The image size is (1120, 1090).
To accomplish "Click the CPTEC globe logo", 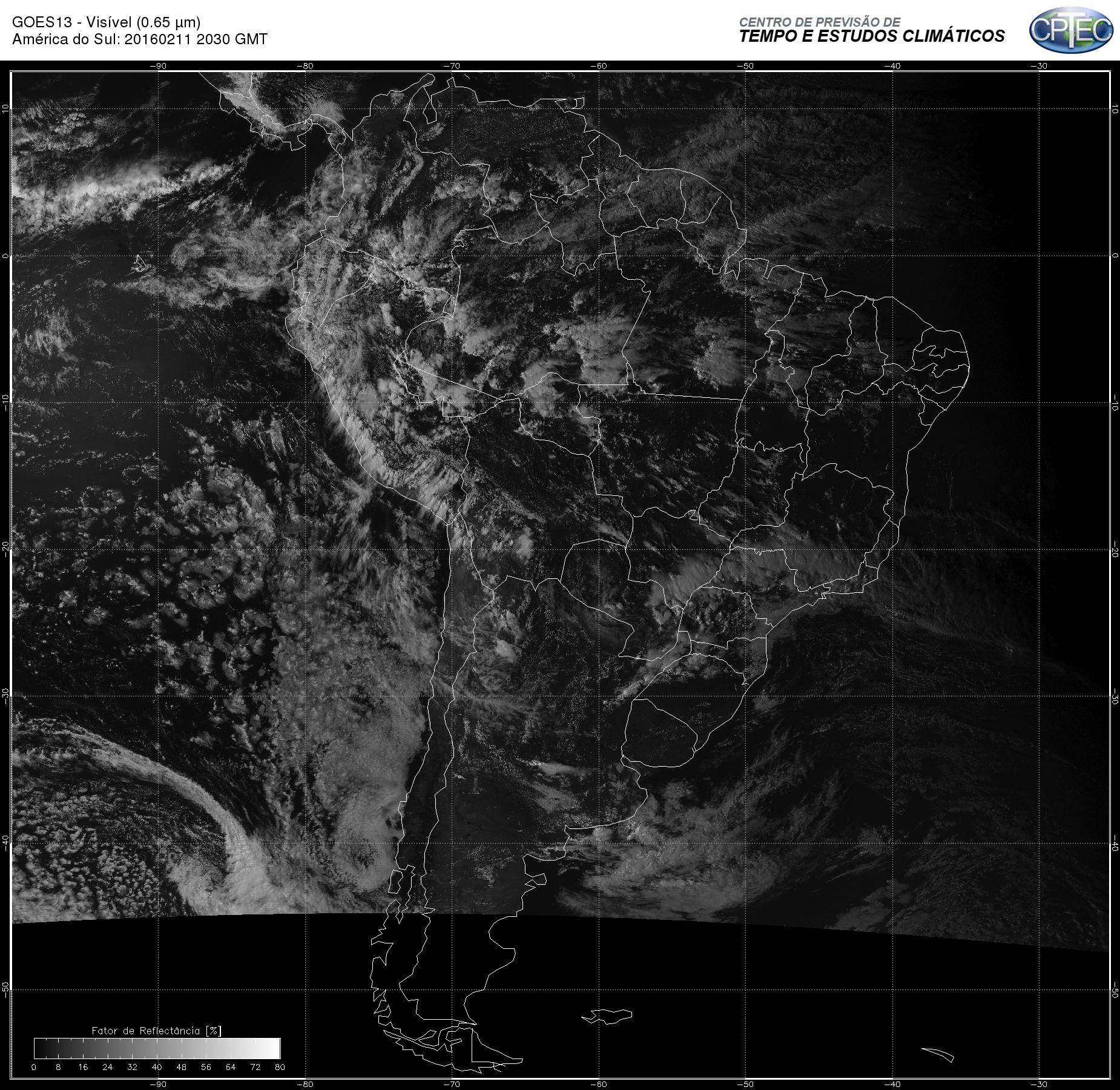I will [1071, 30].
